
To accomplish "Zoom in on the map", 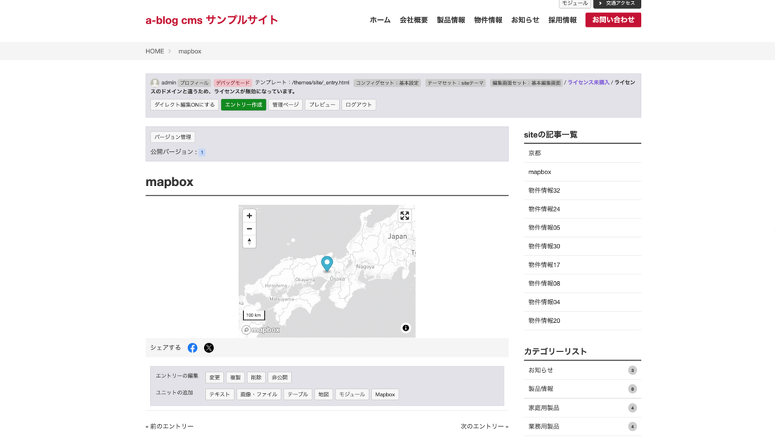I will click(x=249, y=216).
